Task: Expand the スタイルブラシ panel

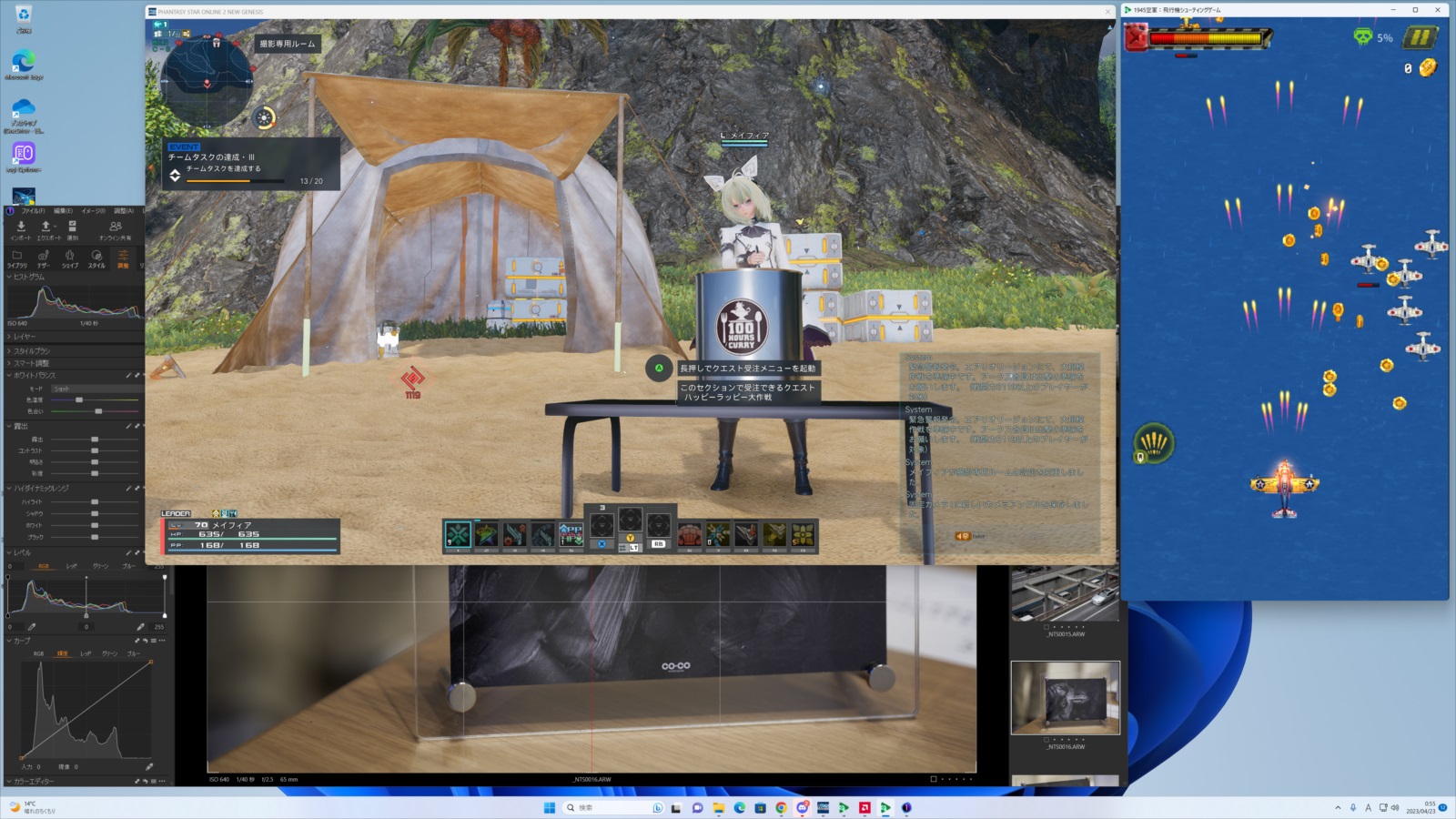Action: (x=9, y=350)
